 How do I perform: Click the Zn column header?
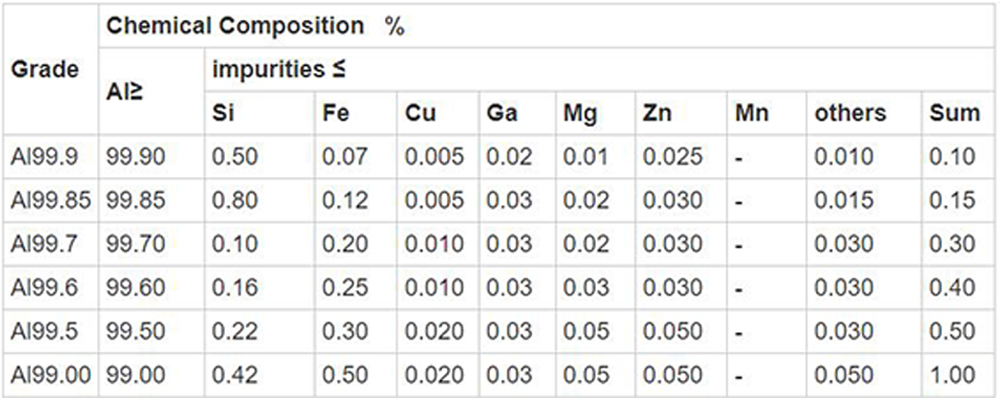click(657, 113)
